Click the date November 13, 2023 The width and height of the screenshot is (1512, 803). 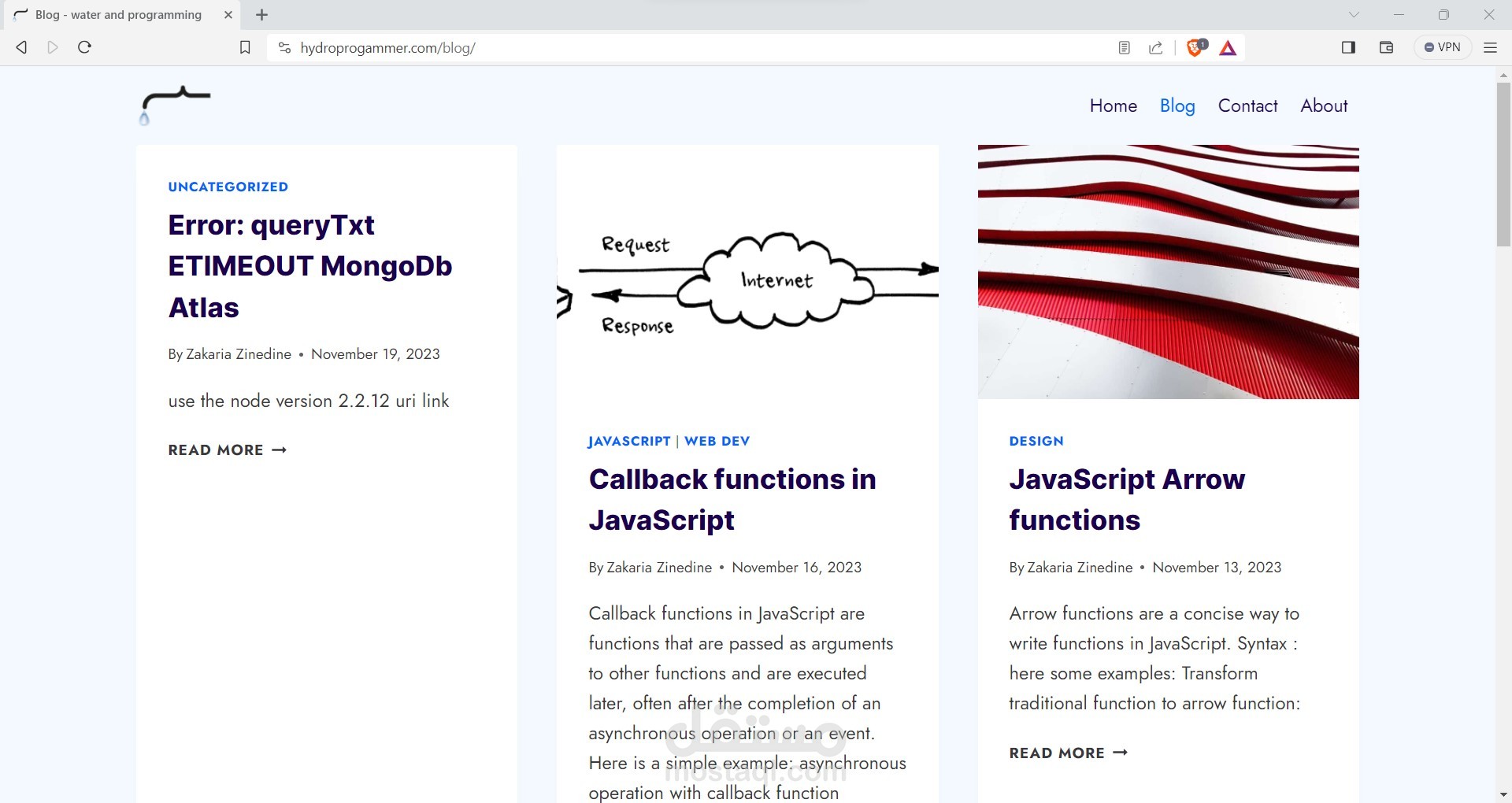[1217, 568]
